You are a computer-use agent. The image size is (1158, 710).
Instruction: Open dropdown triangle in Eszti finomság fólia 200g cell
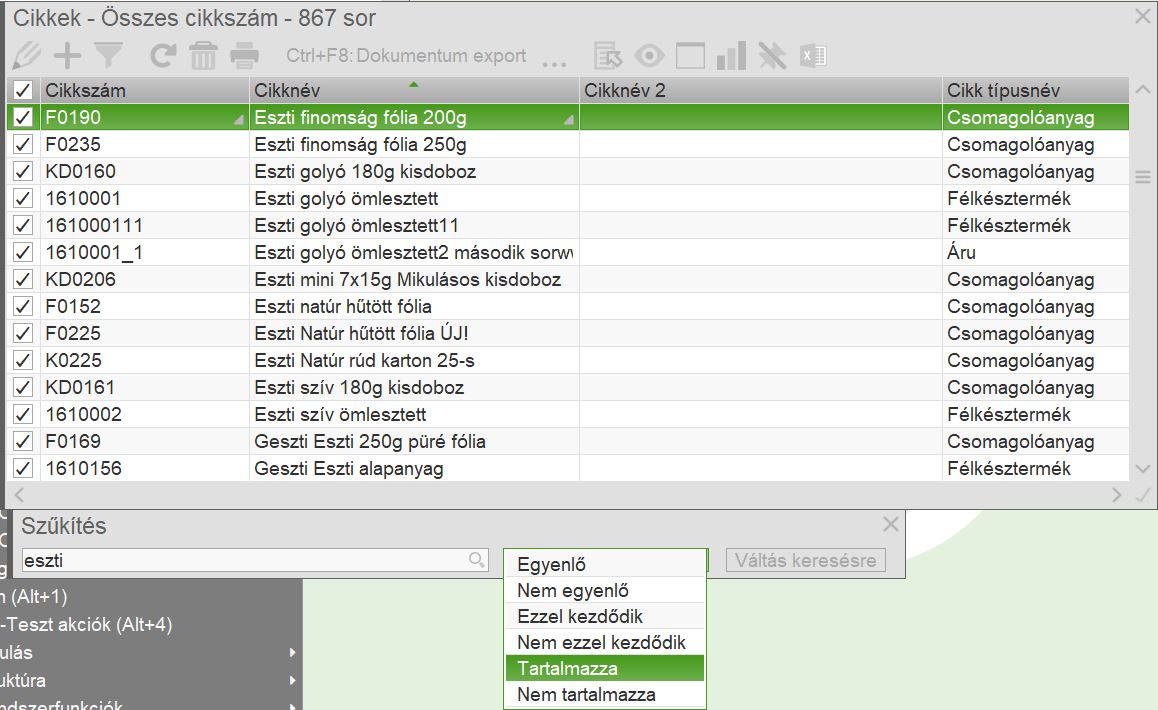pos(569,120)
